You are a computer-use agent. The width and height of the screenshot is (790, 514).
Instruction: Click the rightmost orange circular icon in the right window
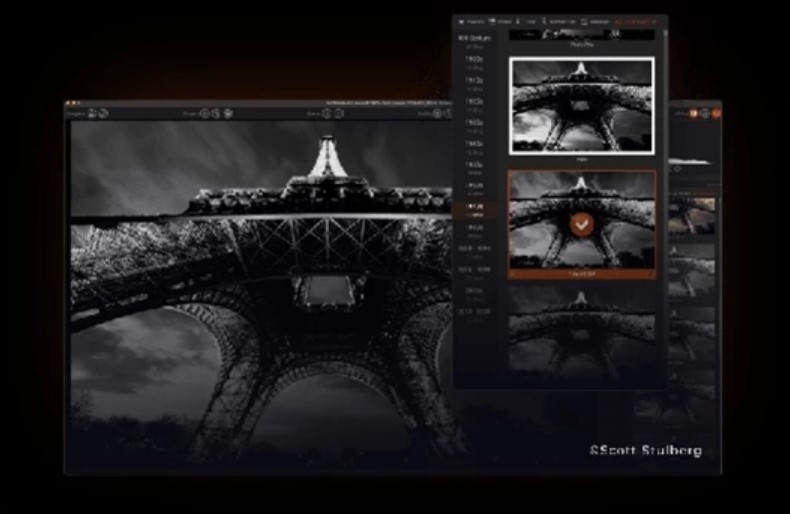click(x=715, y=113)
